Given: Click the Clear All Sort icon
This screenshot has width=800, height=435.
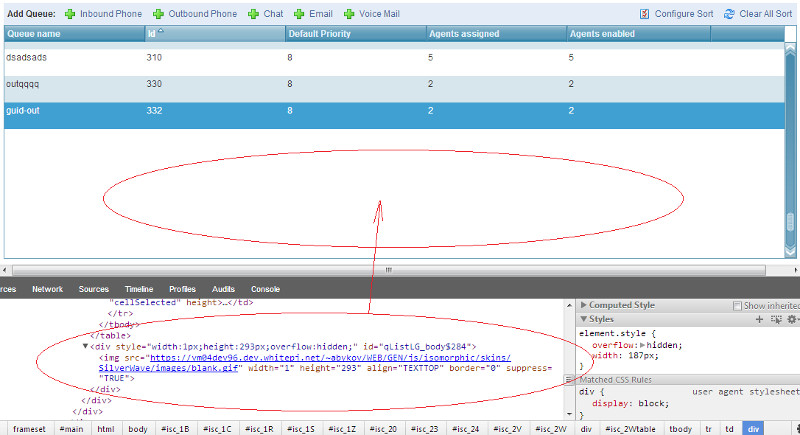Looking at the screenshot, I should click(730, 14).
